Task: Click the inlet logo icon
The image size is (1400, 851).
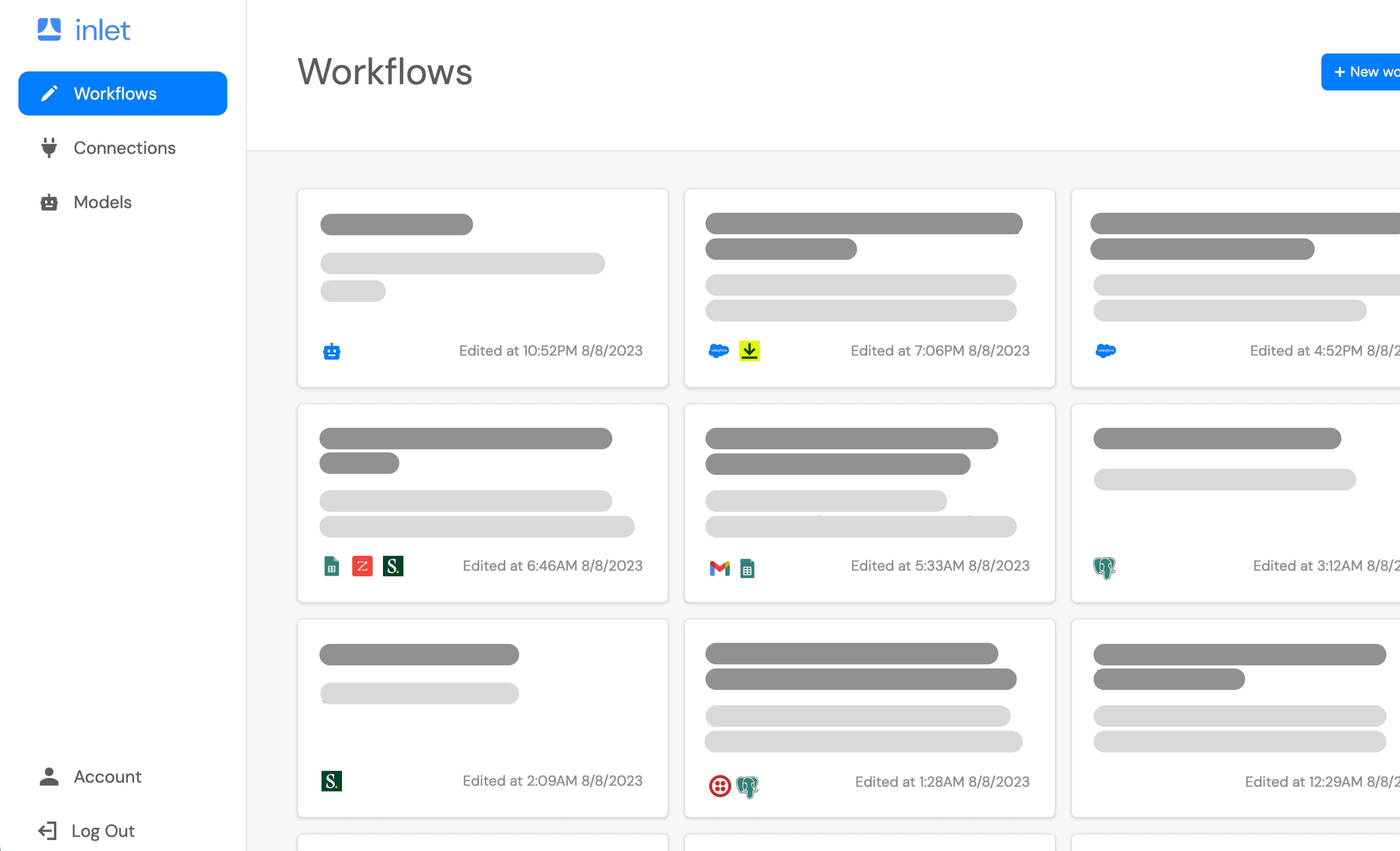Action: 49,29
